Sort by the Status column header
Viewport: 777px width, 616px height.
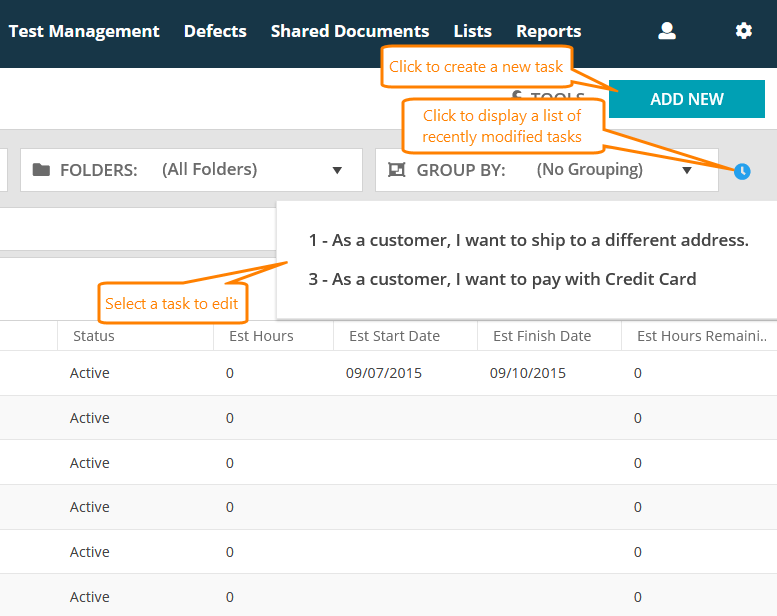94,336
